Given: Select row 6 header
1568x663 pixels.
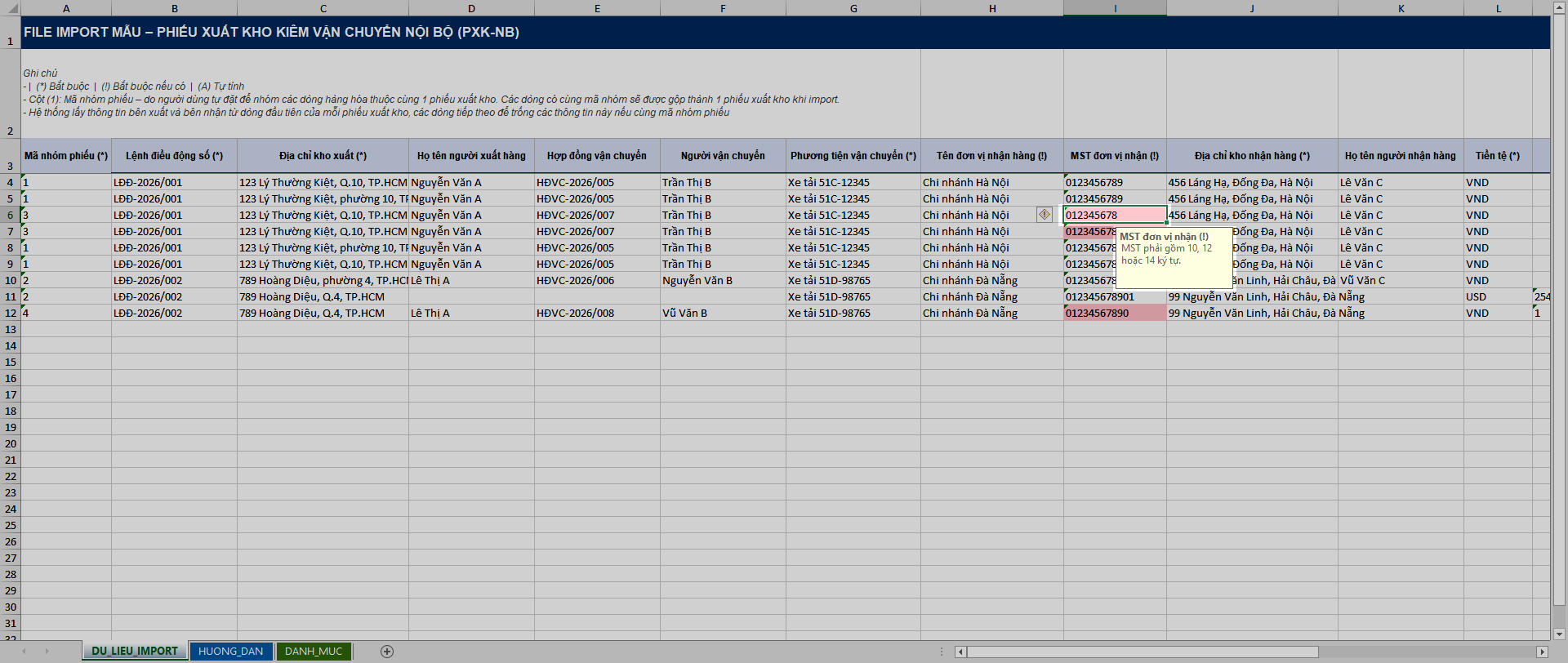Looking at the screenshot, I should 10,215.
